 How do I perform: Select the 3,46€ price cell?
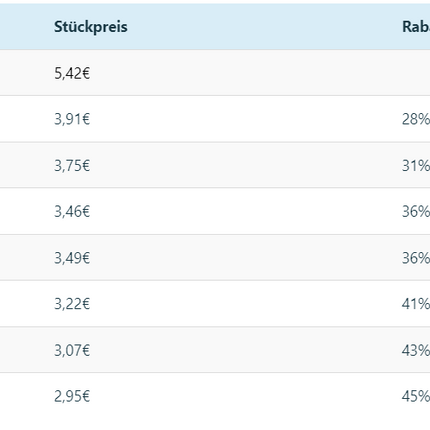(x=72, y=211)
